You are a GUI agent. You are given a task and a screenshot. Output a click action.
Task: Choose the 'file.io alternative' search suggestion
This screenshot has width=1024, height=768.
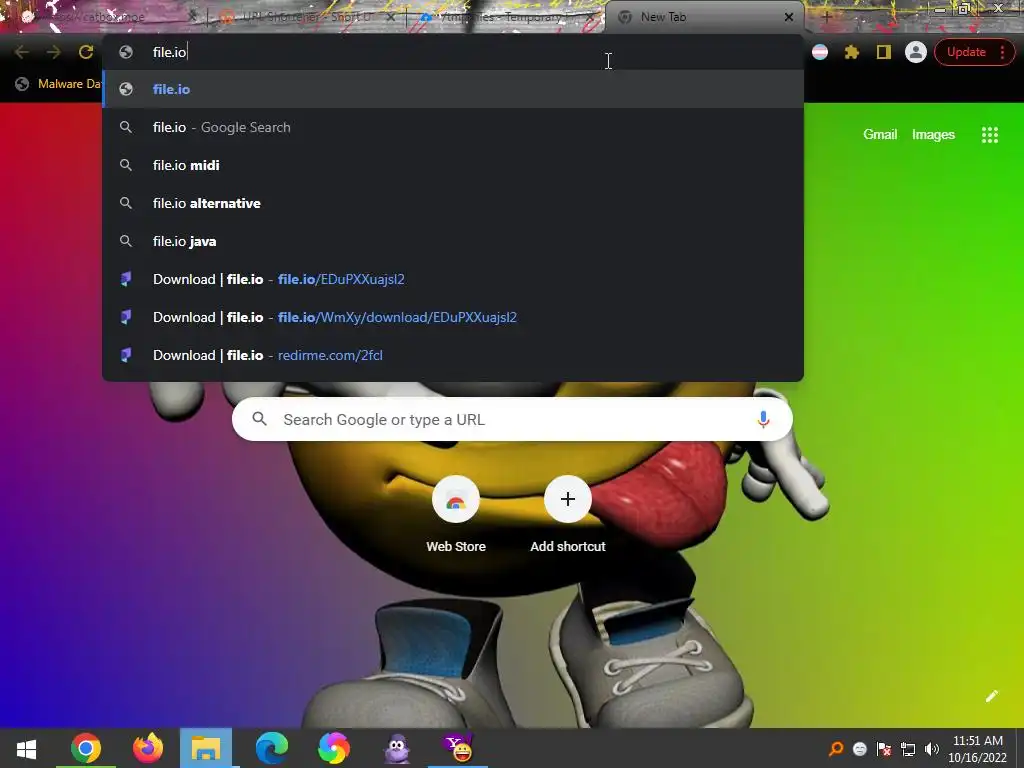(453, 203)
